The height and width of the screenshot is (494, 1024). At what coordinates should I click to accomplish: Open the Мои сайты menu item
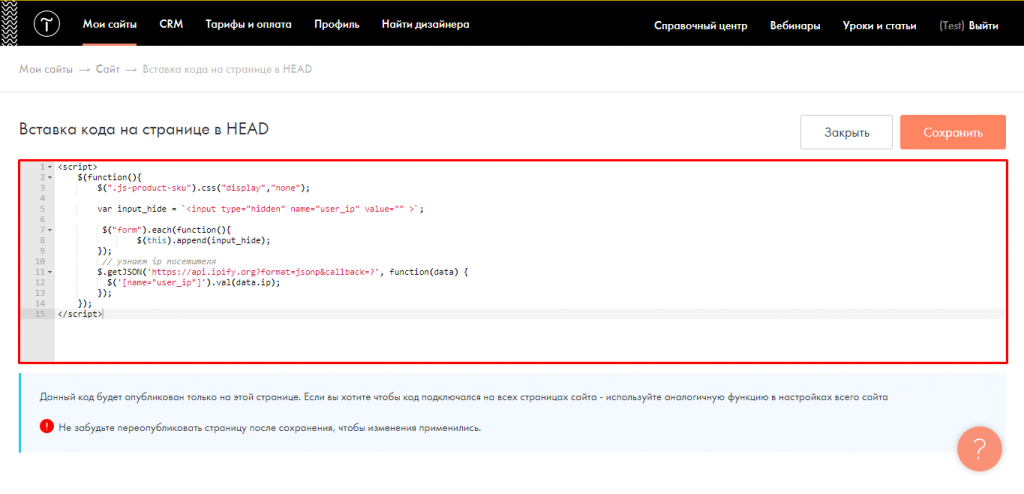tap(110, 25)
